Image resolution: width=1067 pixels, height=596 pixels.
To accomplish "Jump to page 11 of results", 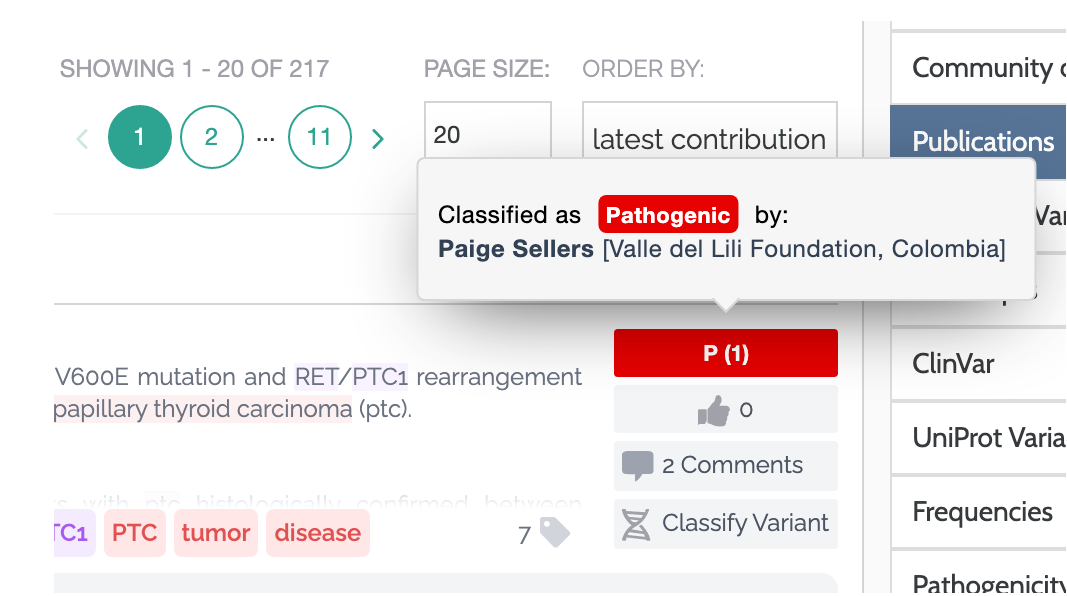I will [319, 137].
